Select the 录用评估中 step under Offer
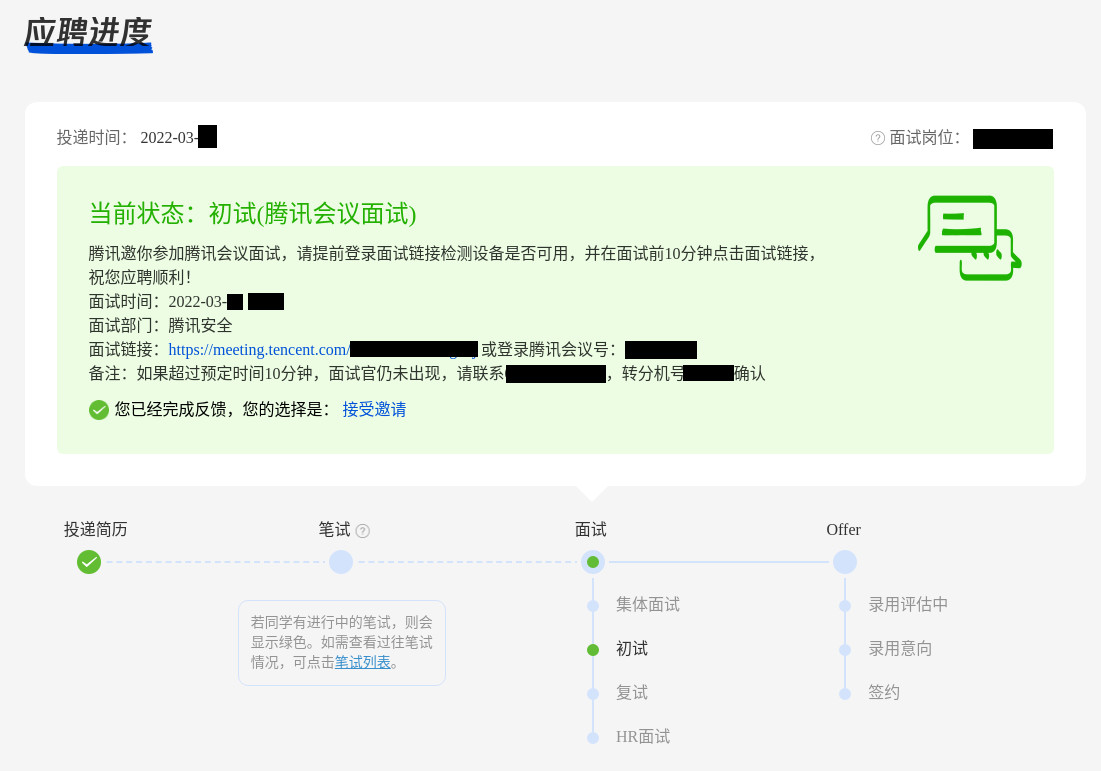Screen dimensions: 1101x771 click(x=907, y=605)
